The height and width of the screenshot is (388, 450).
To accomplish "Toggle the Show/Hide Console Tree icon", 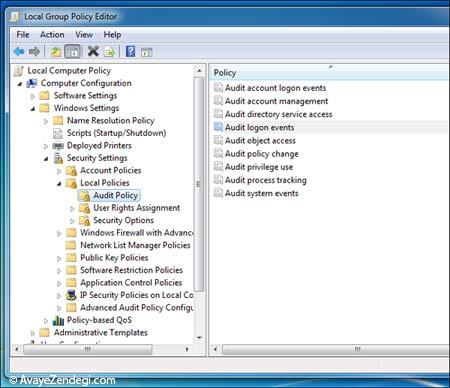I will pos(72,52).
